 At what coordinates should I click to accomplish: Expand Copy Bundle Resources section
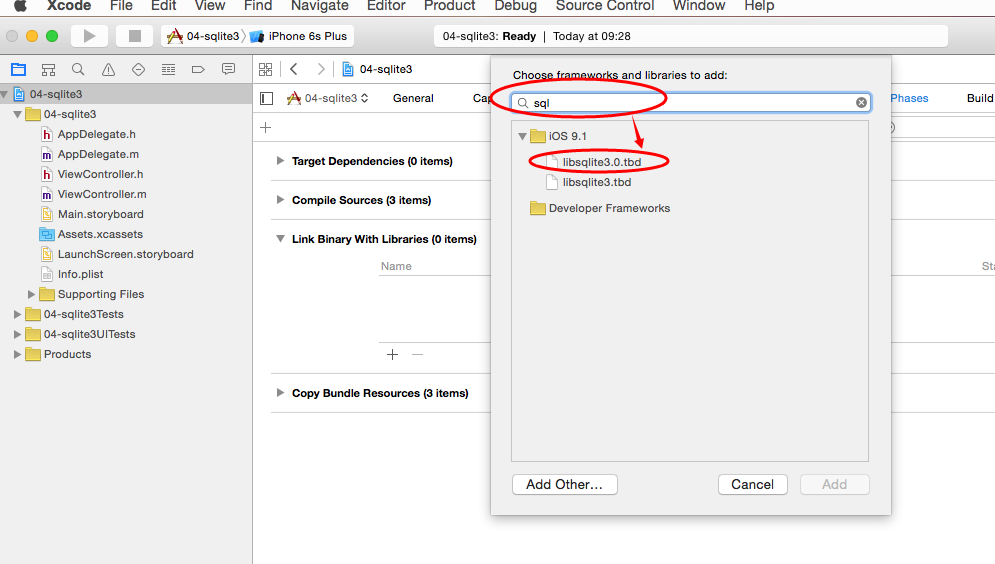pos(280,393)
